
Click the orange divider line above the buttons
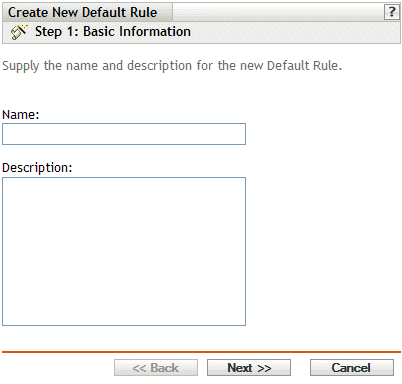201,352
